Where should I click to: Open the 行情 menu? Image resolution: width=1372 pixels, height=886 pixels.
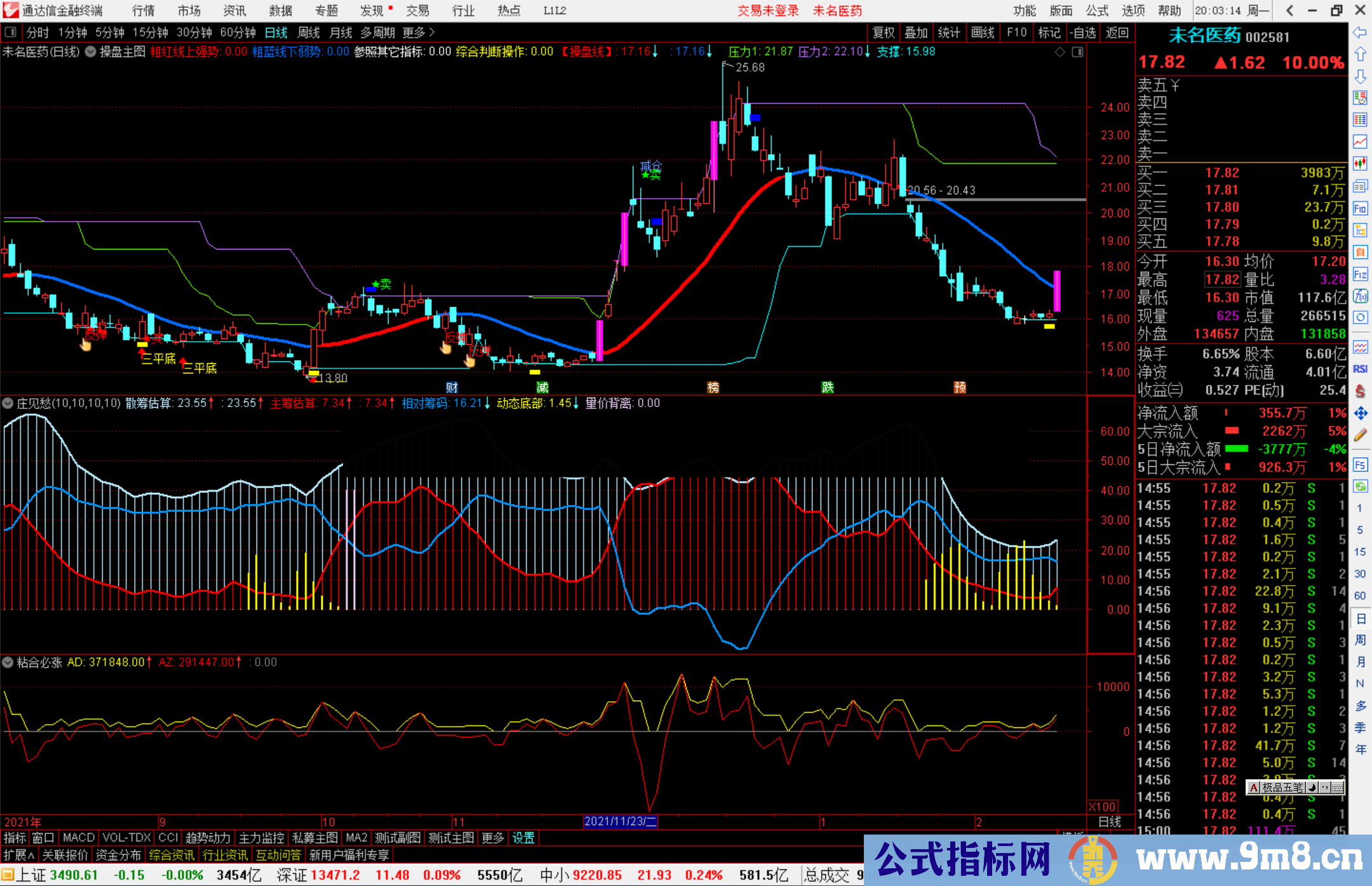point(143,10)
